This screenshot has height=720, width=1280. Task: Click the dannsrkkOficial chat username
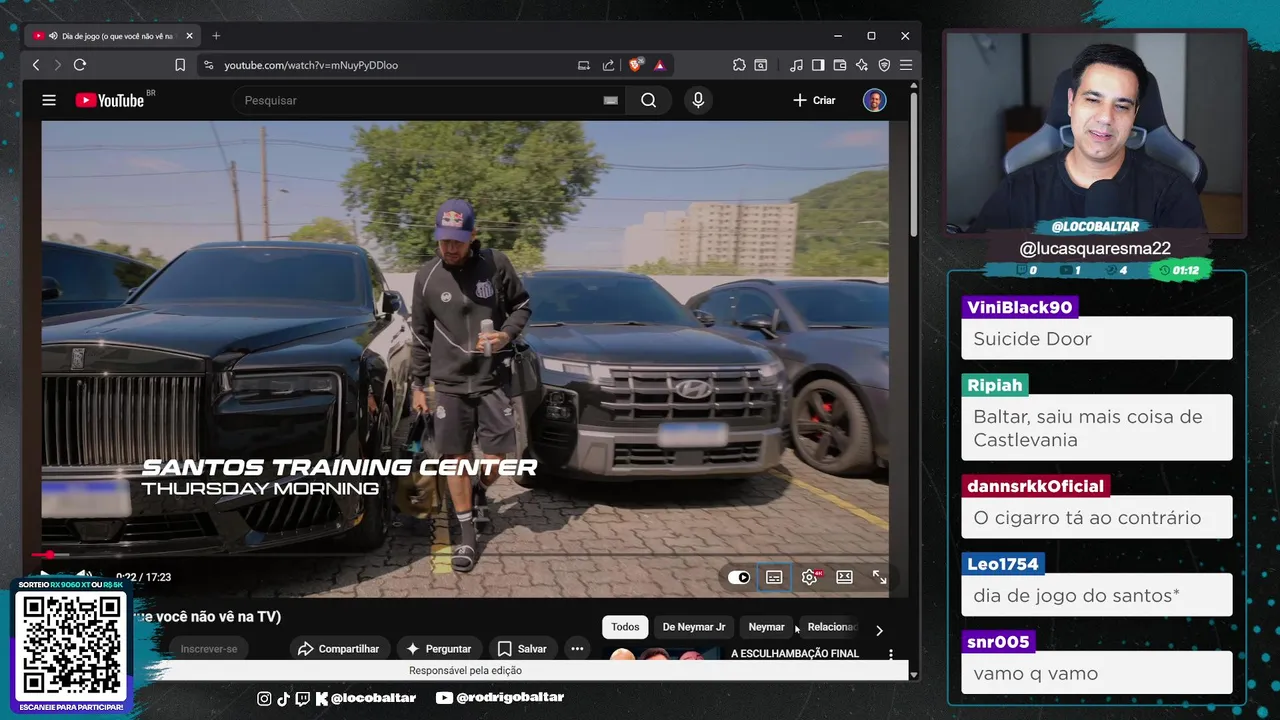tap(1035, 486)
